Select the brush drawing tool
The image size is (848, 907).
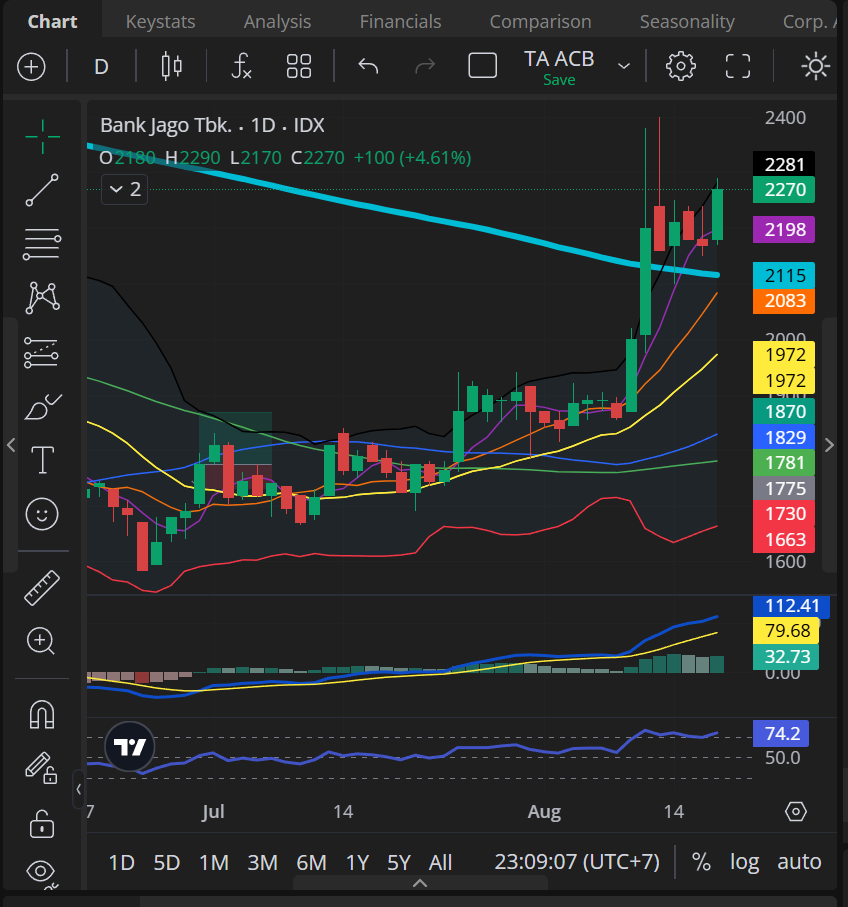(x=42, y=406)
